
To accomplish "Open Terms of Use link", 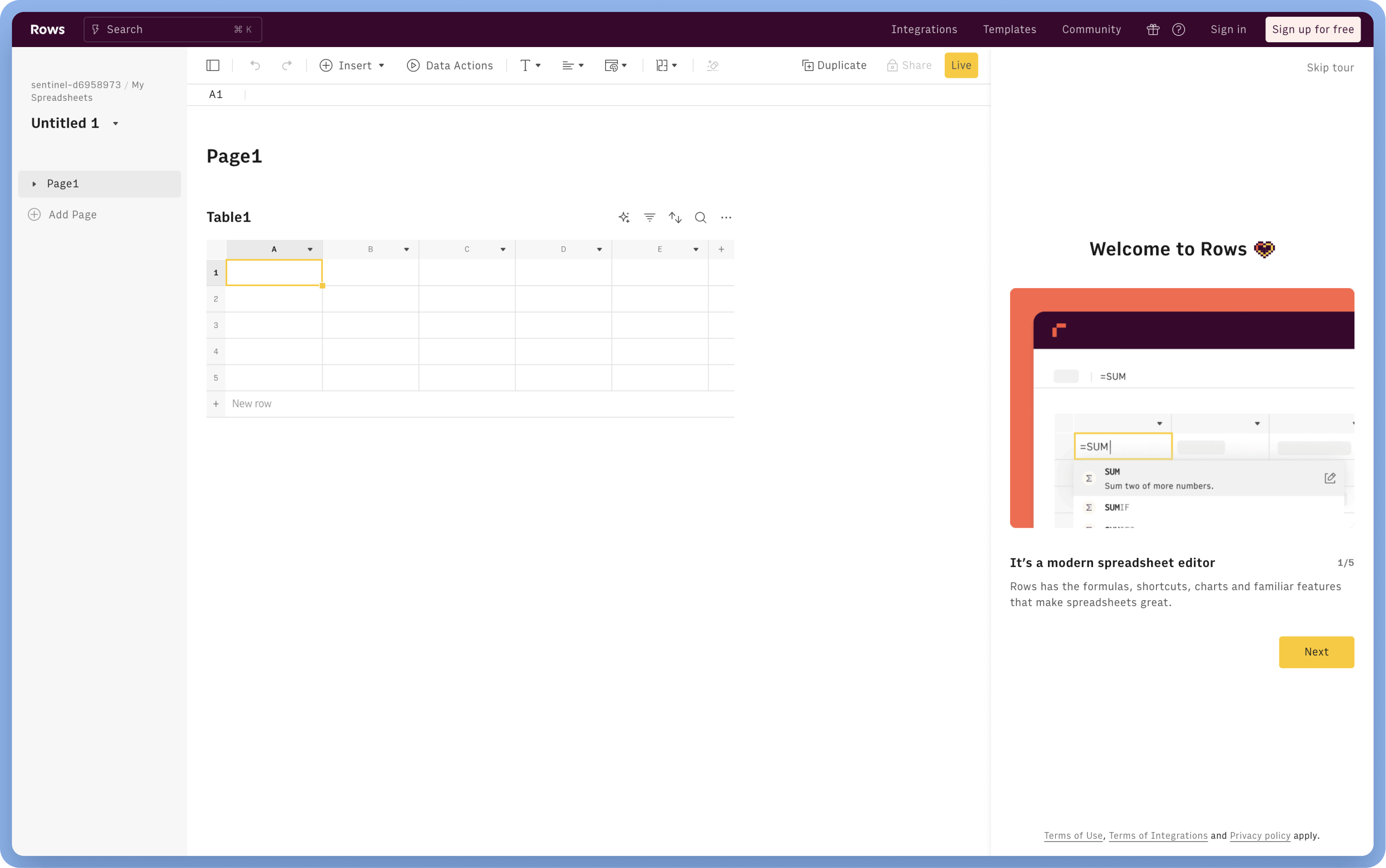I will [x=1072, y=835].
